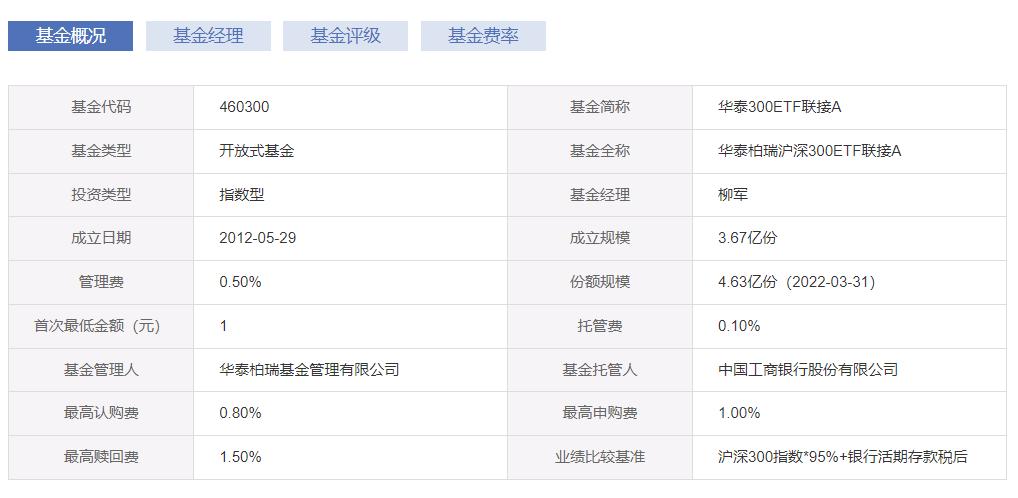Click the 基金简称 label cell
The image size is (1018, 498).
pyautogui.click(x=600, y=107)
